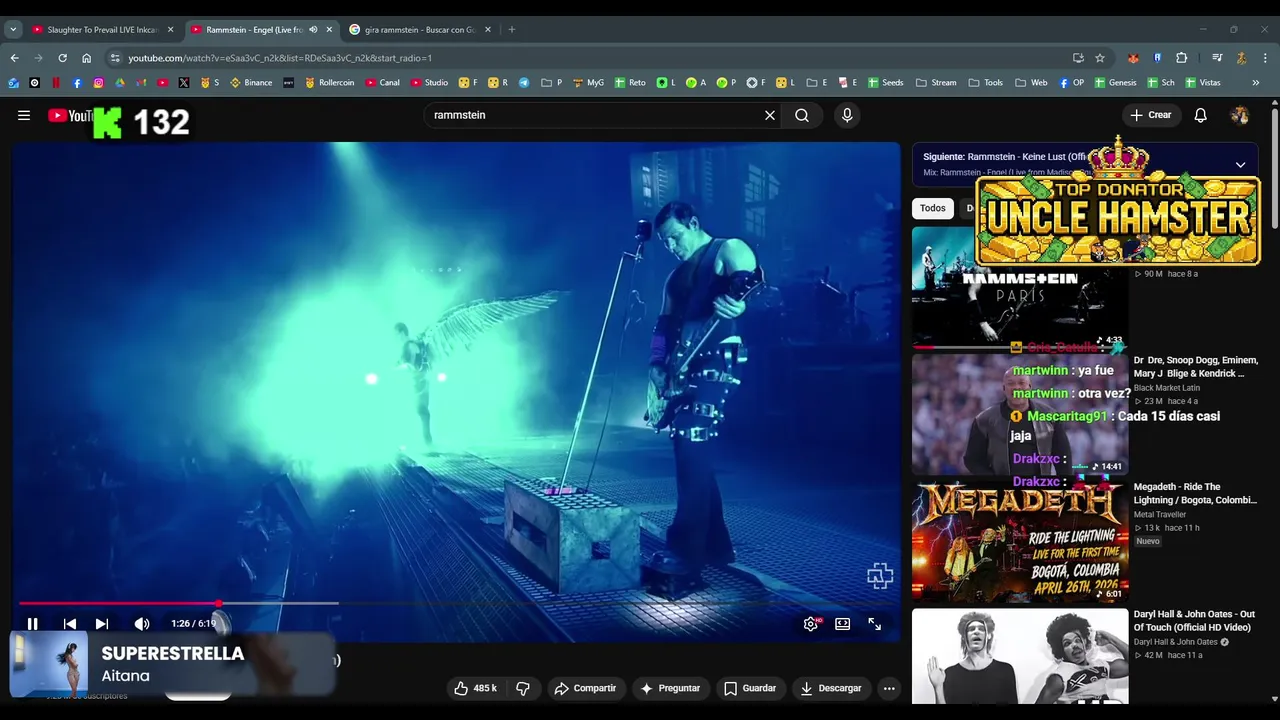This screenshot has width=1280, height=720.
Task: Mute the video volume speaker icon
Action: pyautogui.click(x=142, y=624)
